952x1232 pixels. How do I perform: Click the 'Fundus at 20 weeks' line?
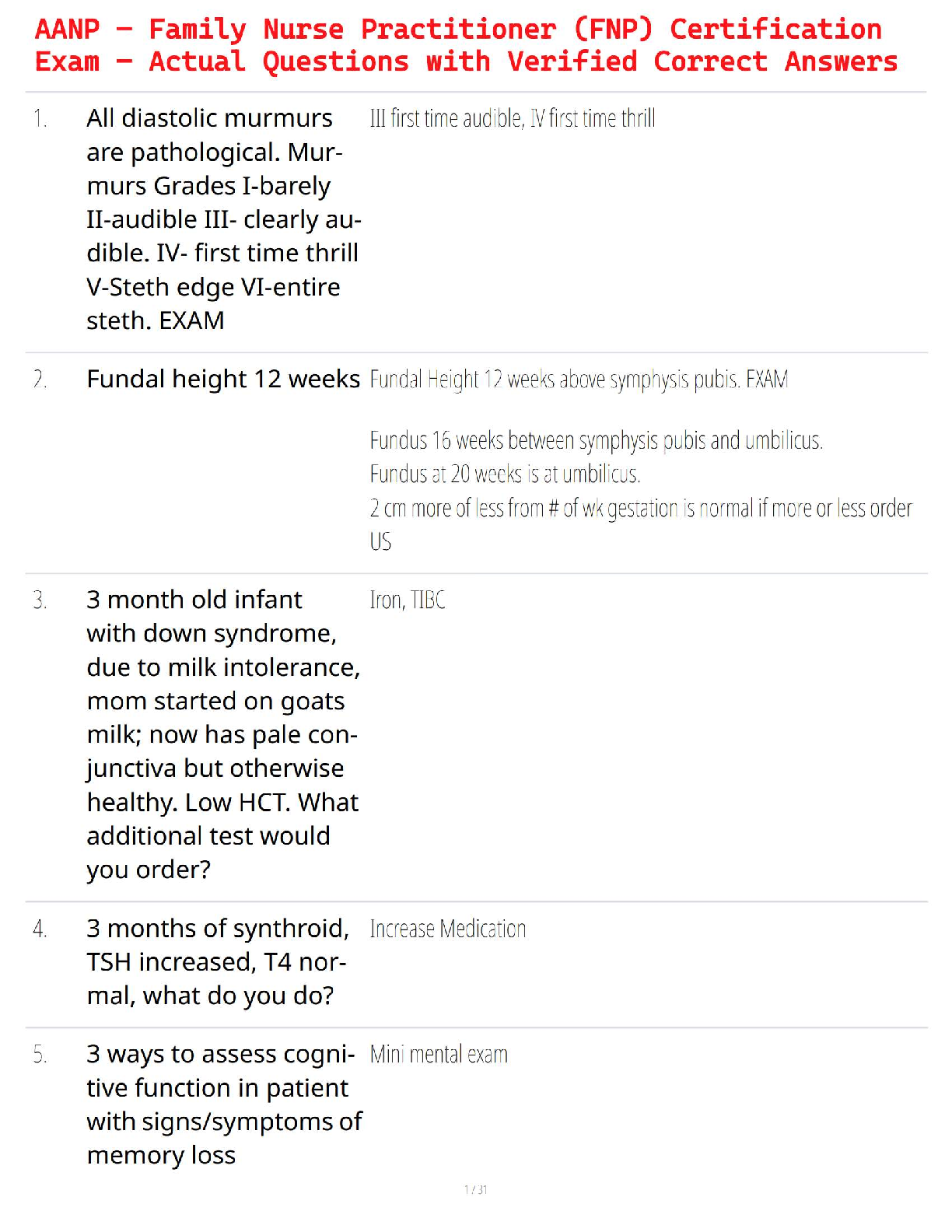(505, 474)
